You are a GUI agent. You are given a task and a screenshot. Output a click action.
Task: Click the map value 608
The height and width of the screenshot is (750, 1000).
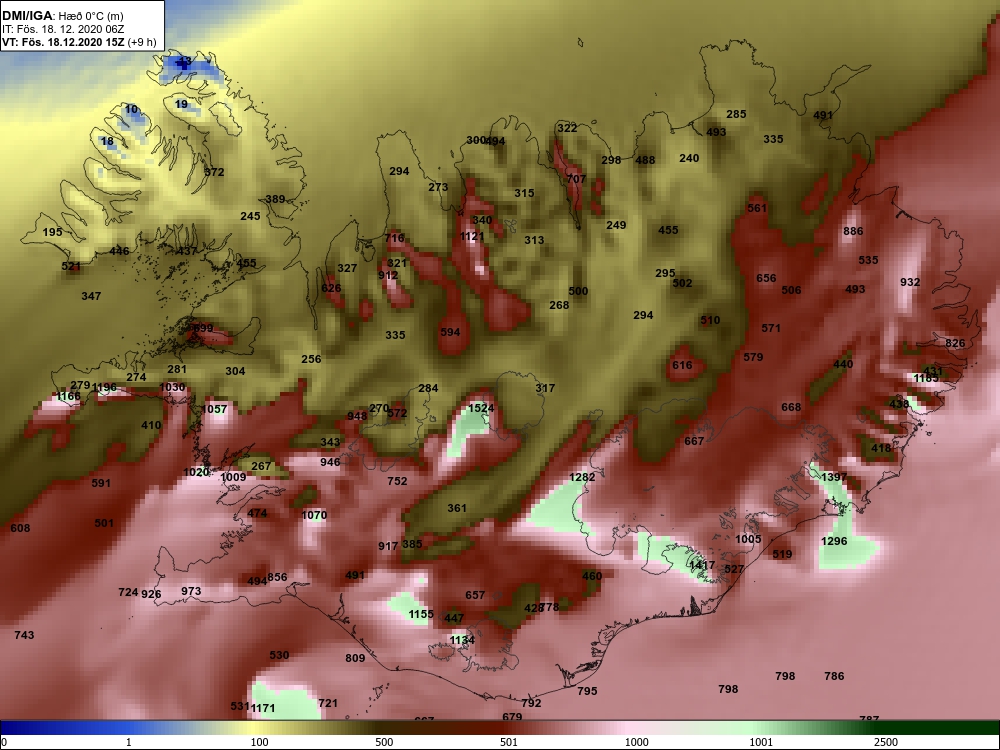point(20,528)
